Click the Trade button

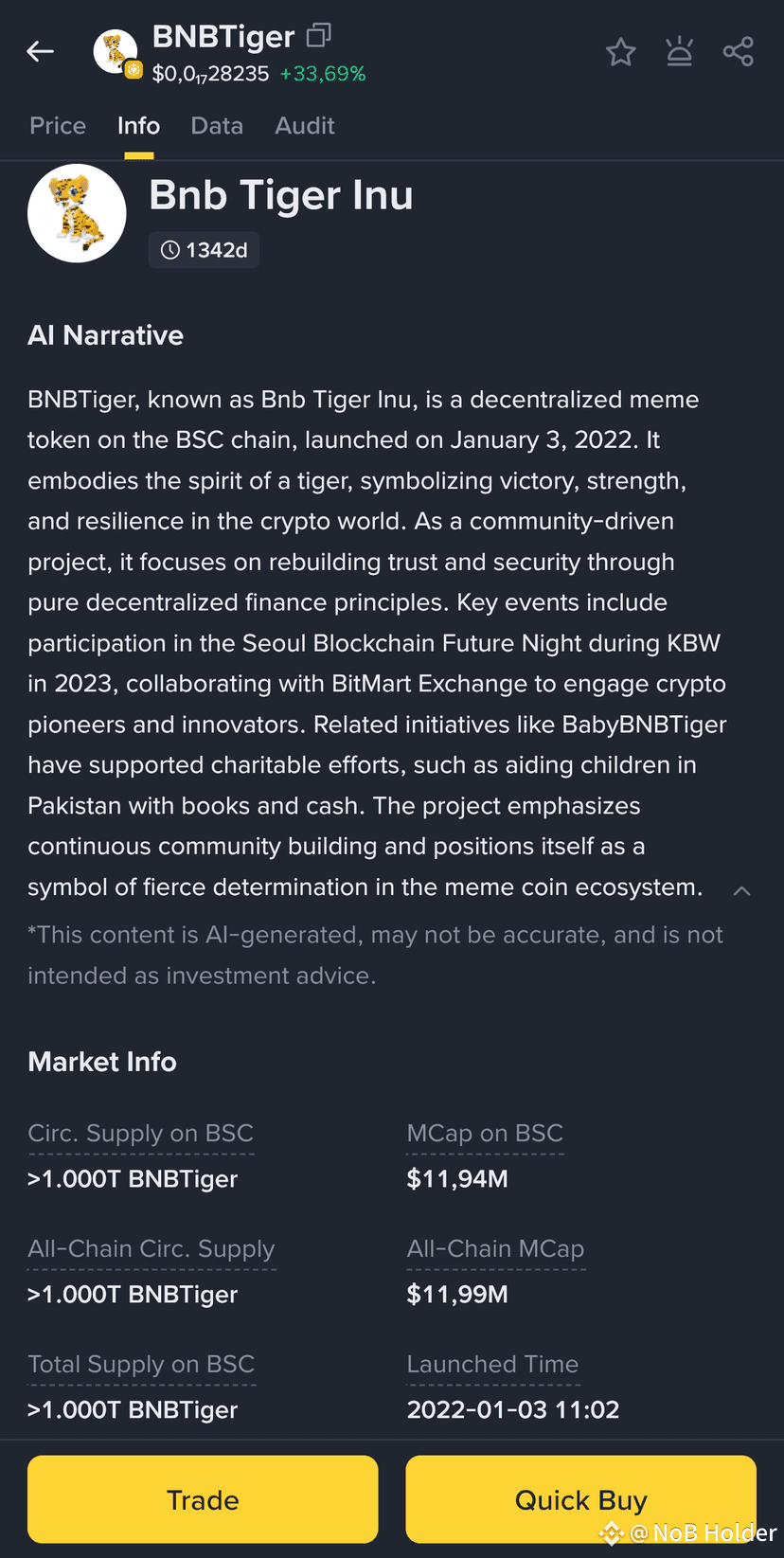203,1499
